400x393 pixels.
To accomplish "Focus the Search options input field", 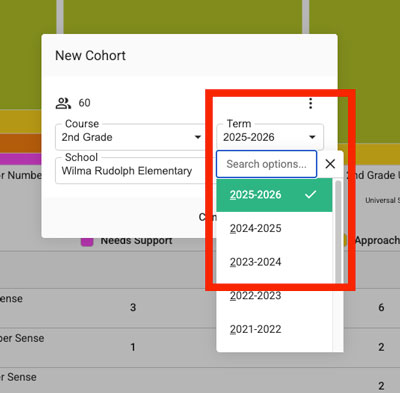I will [x=266, y=164].
